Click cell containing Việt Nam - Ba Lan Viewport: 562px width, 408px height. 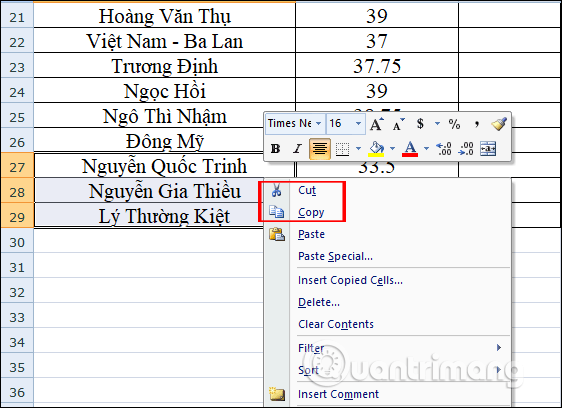165,41
